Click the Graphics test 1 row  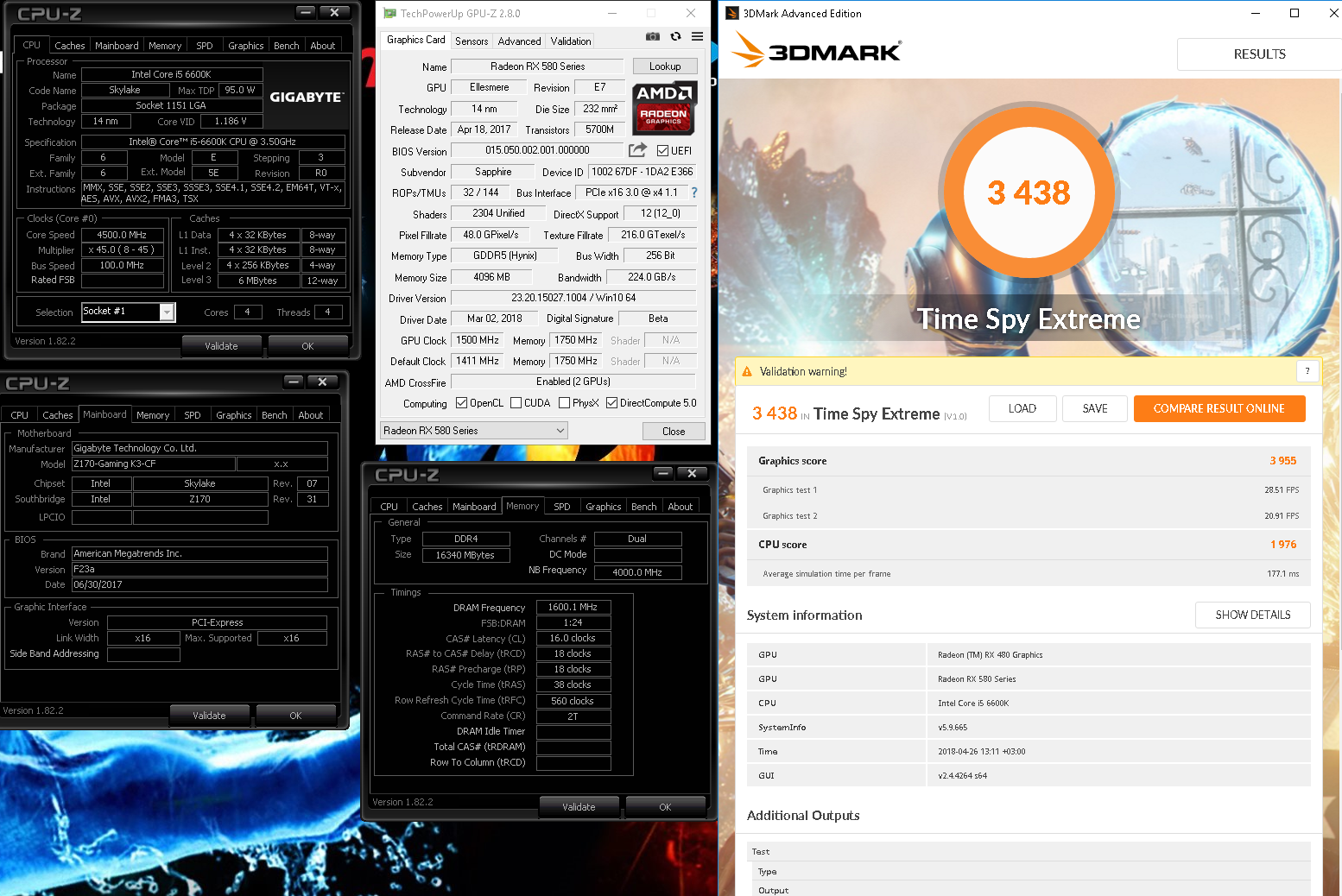(1029, 489)
